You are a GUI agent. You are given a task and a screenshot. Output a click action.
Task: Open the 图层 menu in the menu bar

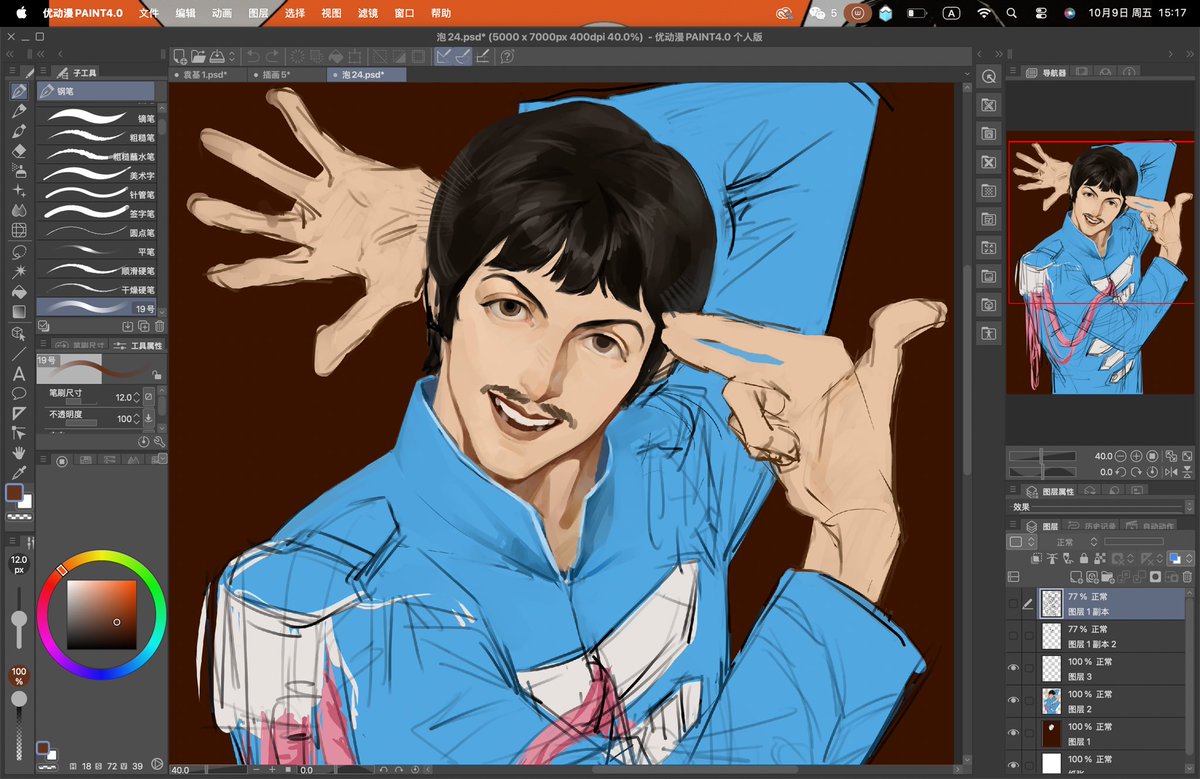[x=259, y=13]
